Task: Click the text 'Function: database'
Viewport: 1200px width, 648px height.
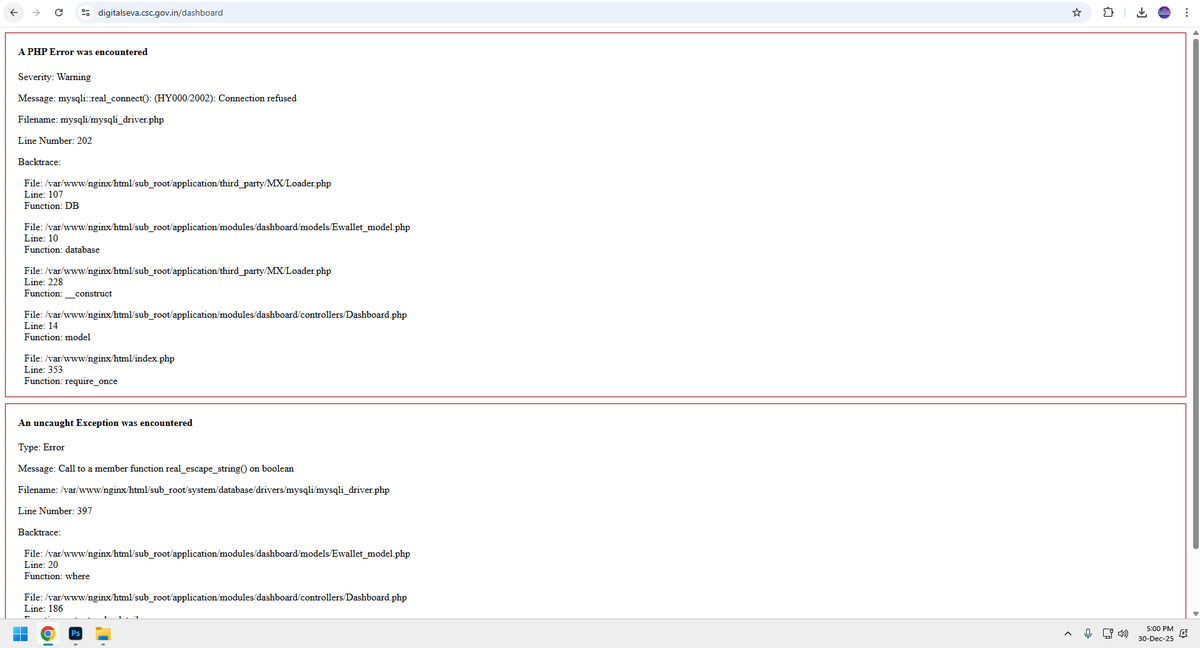Action: coord(62,249)
